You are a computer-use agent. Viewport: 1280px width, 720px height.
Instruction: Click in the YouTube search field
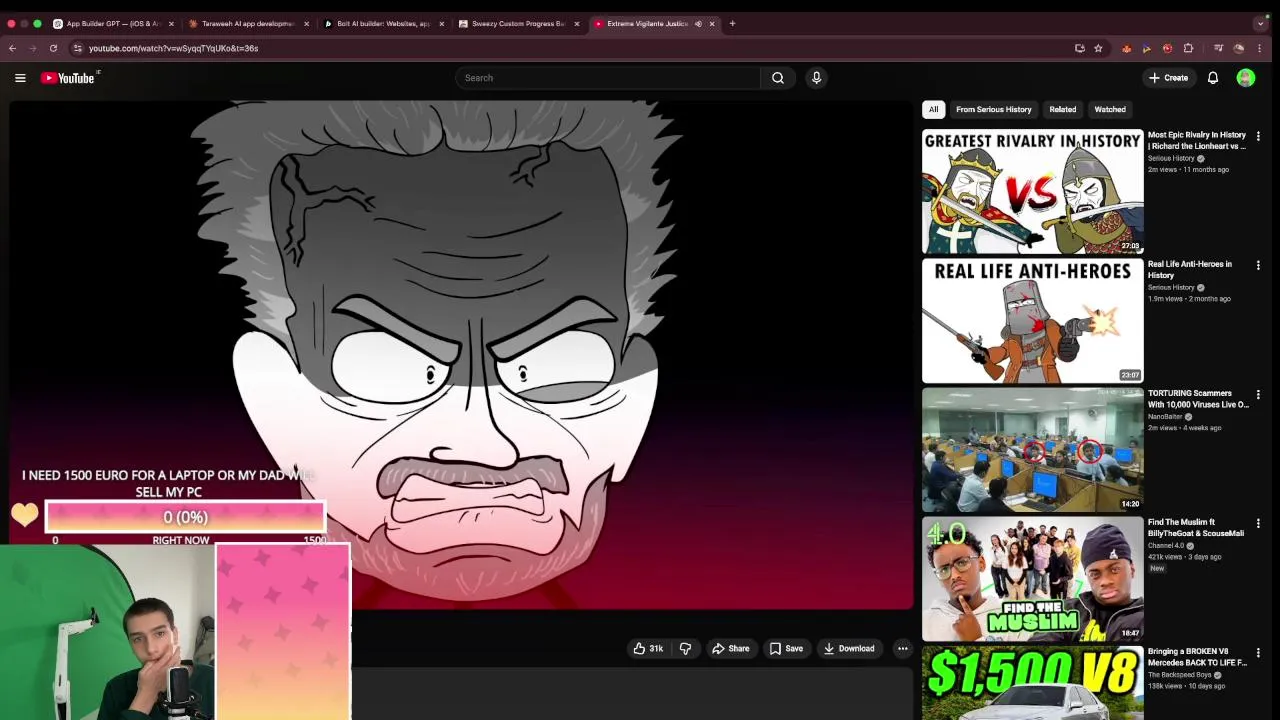point(608,78)
